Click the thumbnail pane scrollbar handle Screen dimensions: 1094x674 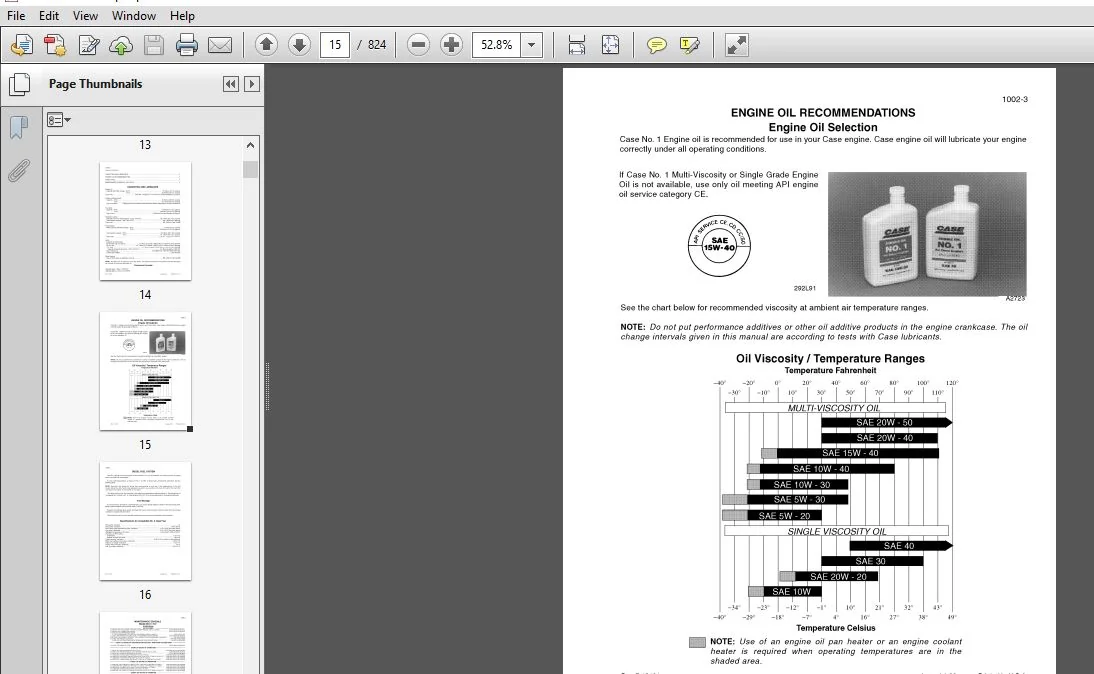[250, 170]
